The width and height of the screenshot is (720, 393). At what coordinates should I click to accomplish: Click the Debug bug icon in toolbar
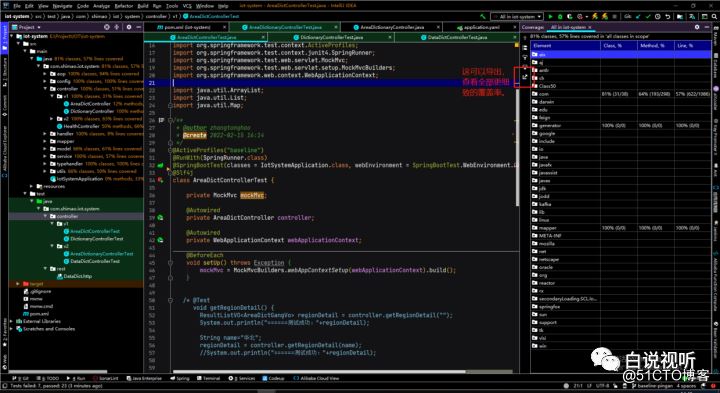tap(560, 17)
